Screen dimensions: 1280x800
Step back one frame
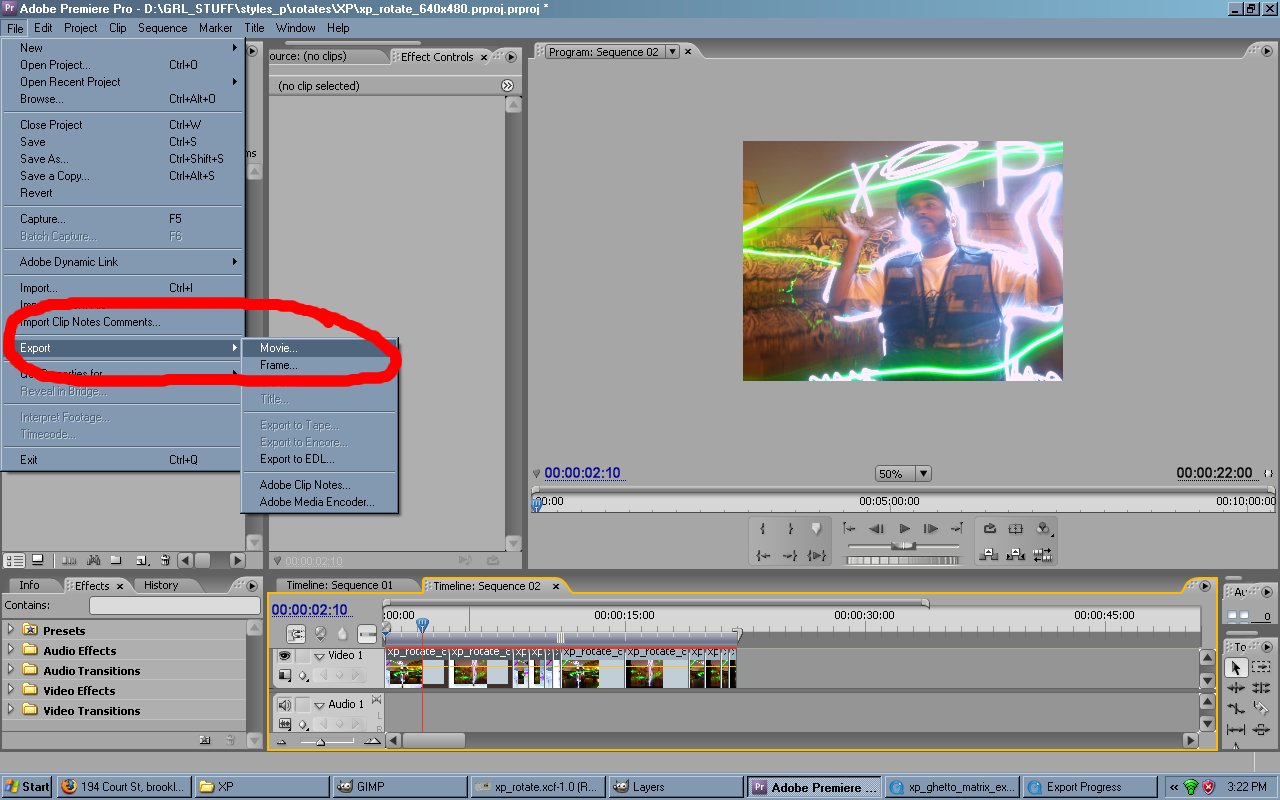[x=876, y=528]
